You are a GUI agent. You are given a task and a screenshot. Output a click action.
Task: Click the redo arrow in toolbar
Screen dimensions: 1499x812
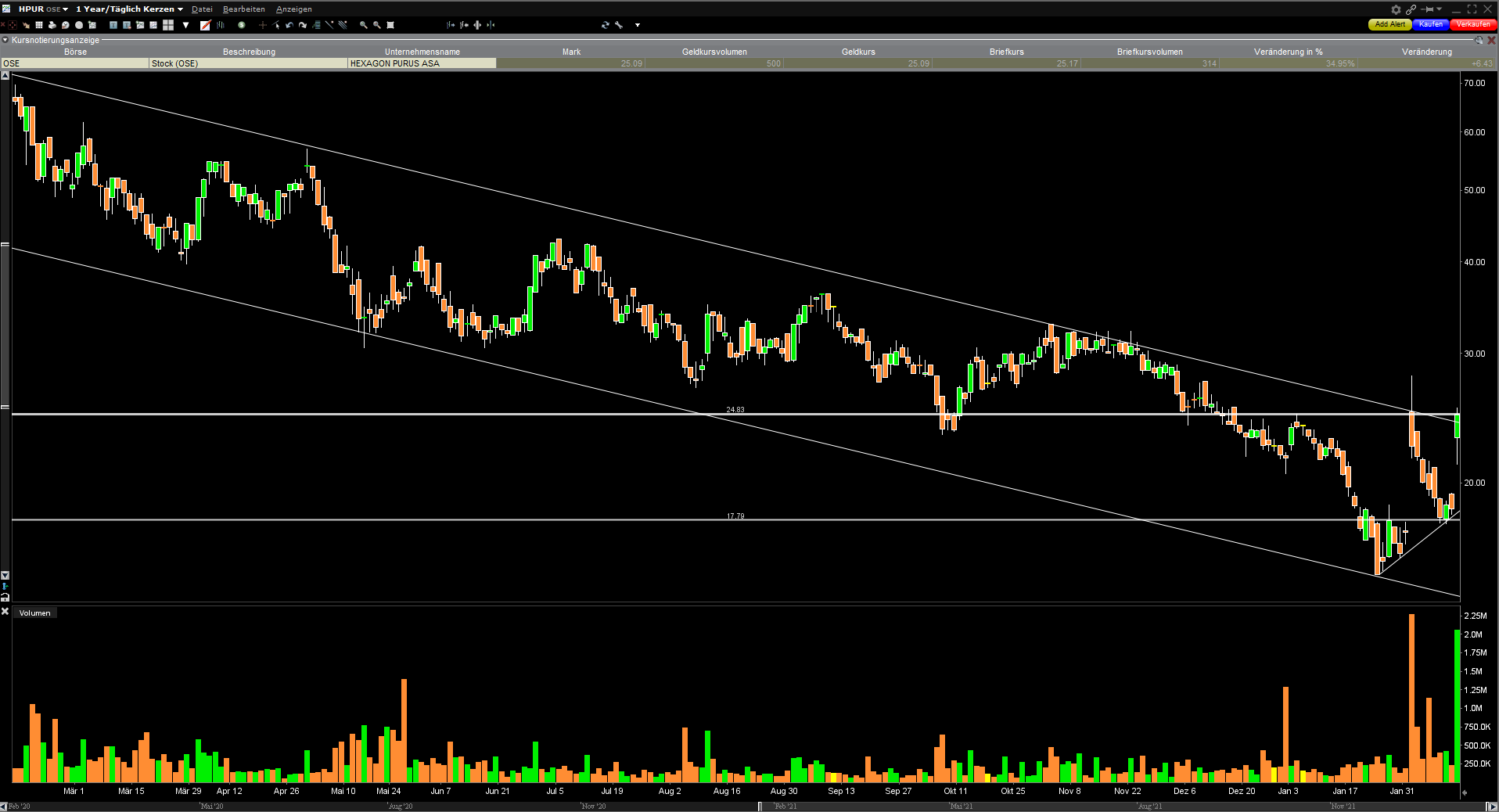point(303,25)
